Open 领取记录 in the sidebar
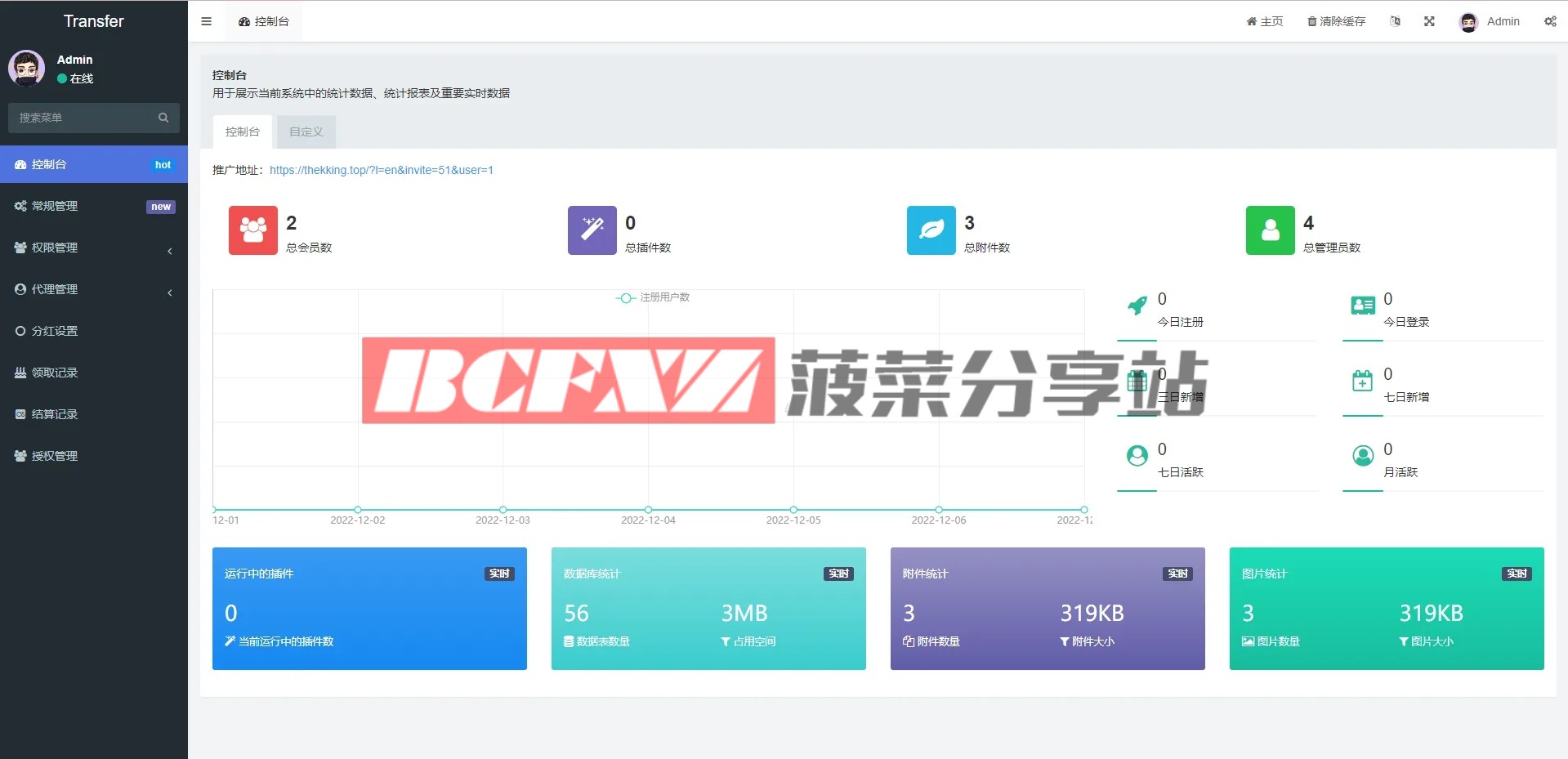 55,373
